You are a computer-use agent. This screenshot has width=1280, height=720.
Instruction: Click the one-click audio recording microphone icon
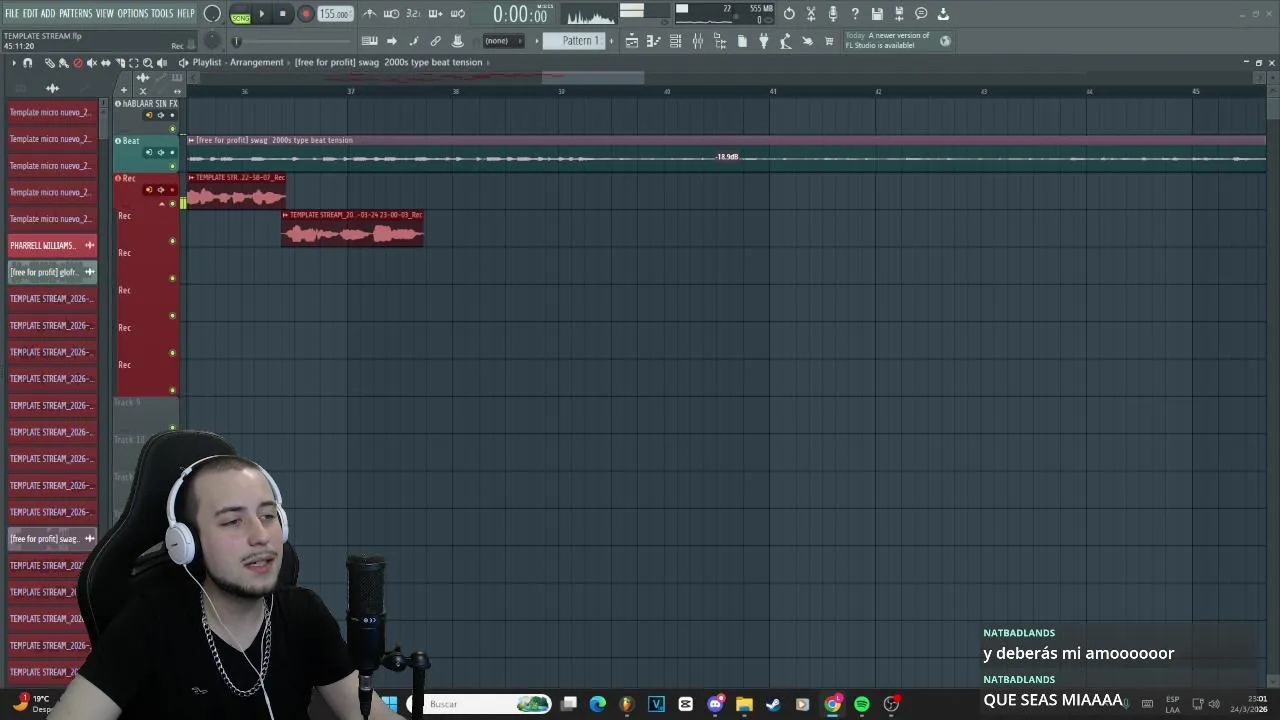coord(833,14)
